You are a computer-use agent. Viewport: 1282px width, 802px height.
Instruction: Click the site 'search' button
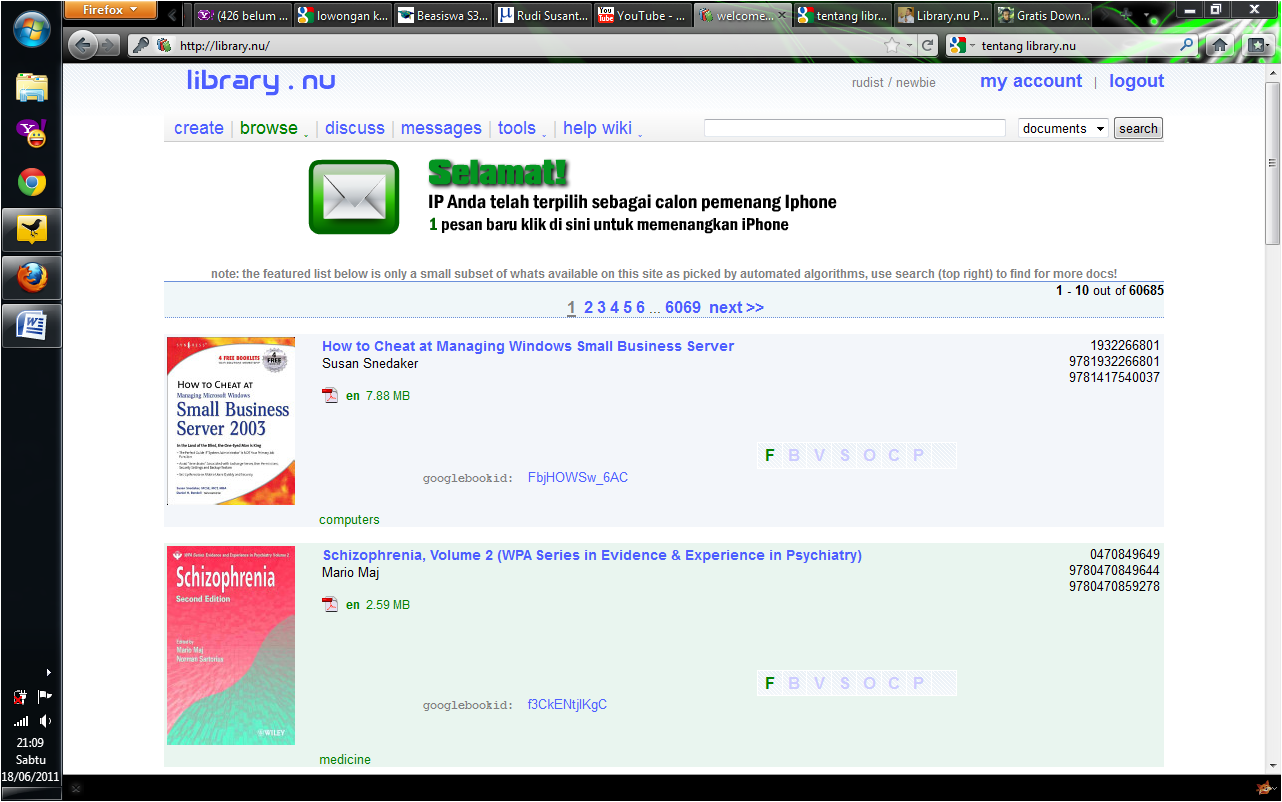pos(1138,128)
